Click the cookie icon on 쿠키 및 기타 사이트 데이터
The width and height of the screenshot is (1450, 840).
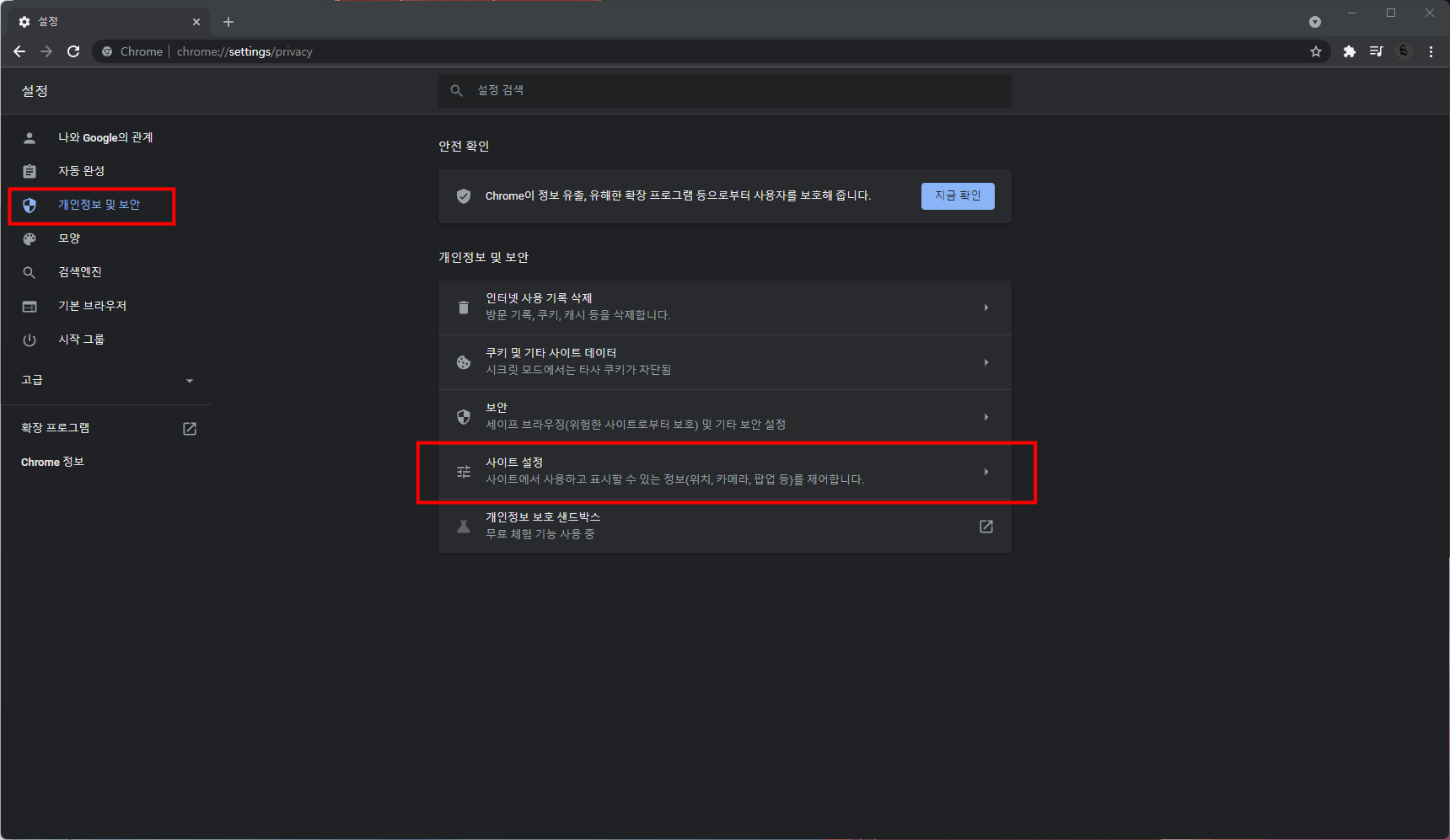[464, 362]
